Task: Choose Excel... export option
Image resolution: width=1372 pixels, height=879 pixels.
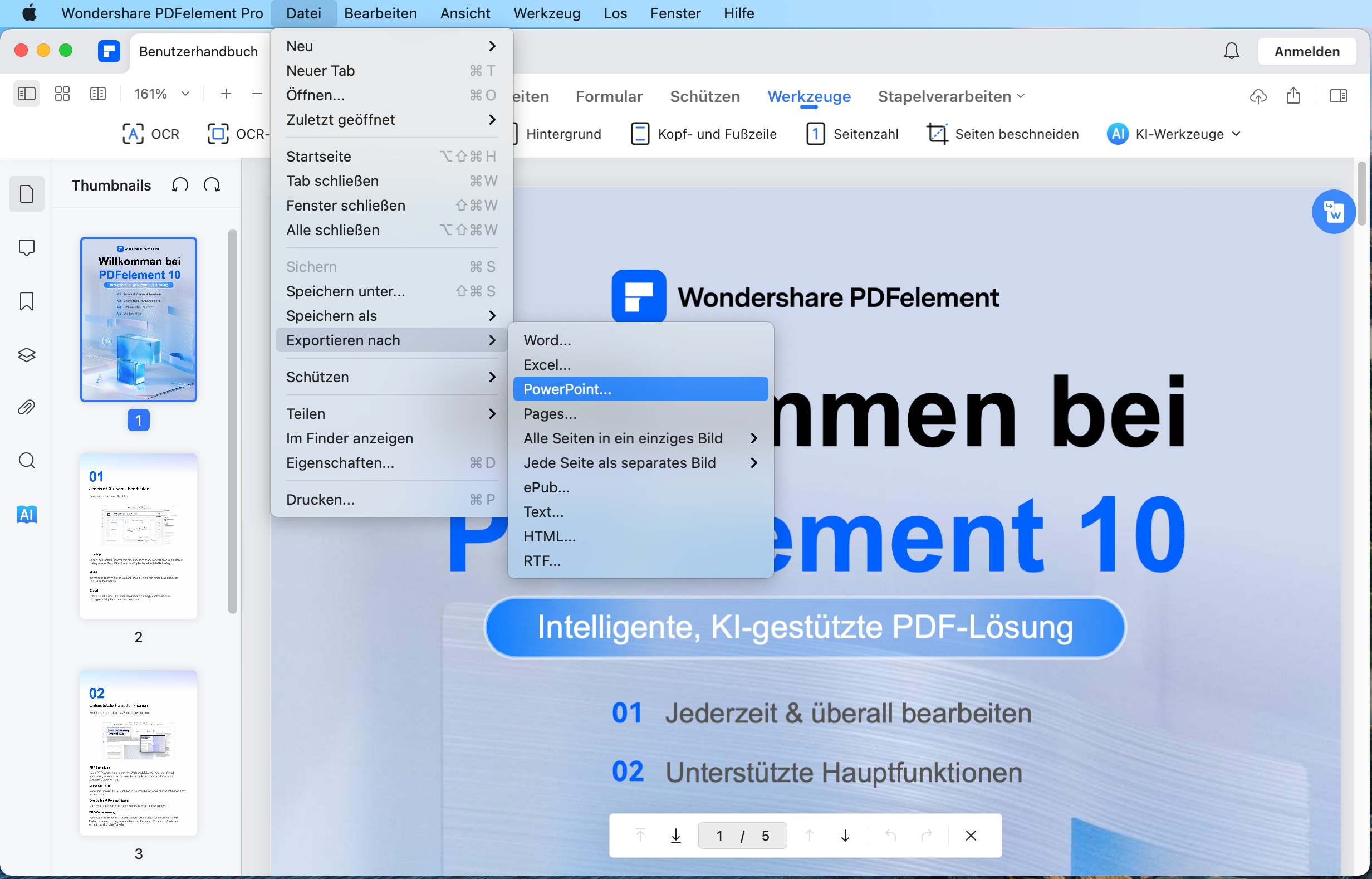Action: coord(641,365)
